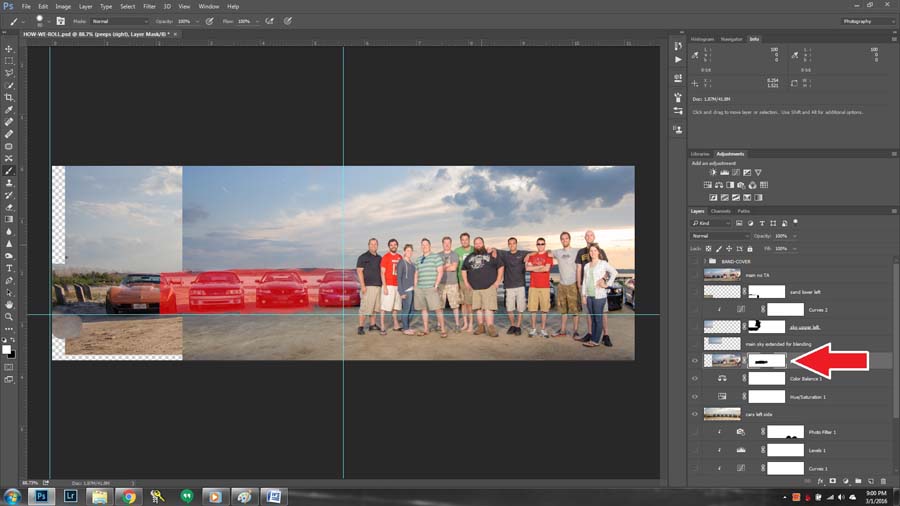Viewport: 900px width, 506px height.
Task: Delete layer with trash icon
Action: click(x=883, y=481)
